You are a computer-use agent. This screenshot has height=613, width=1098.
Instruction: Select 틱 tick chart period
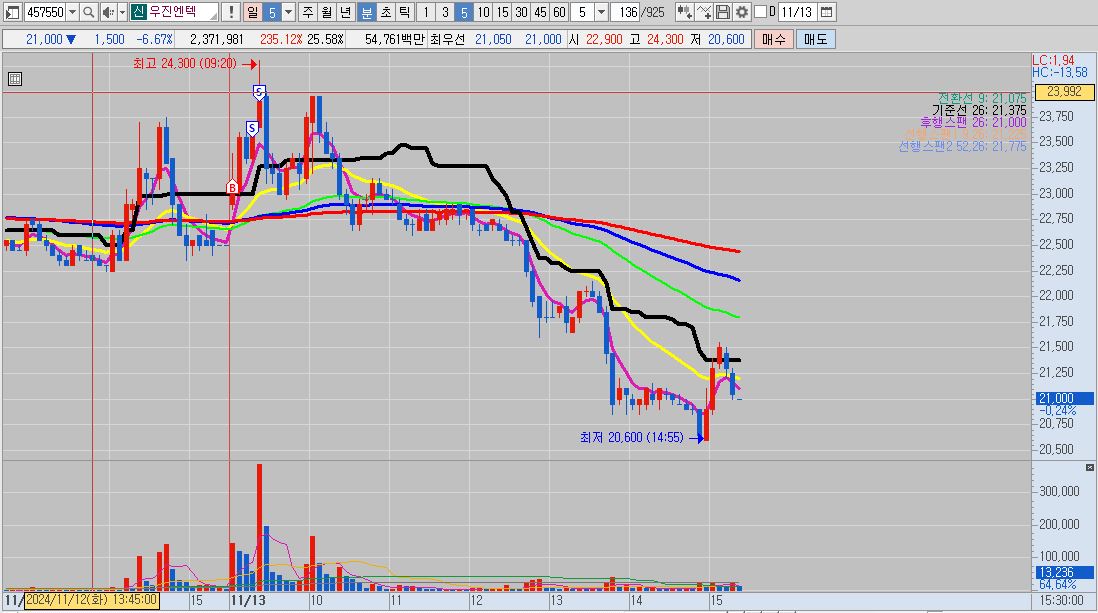point(405,12)
